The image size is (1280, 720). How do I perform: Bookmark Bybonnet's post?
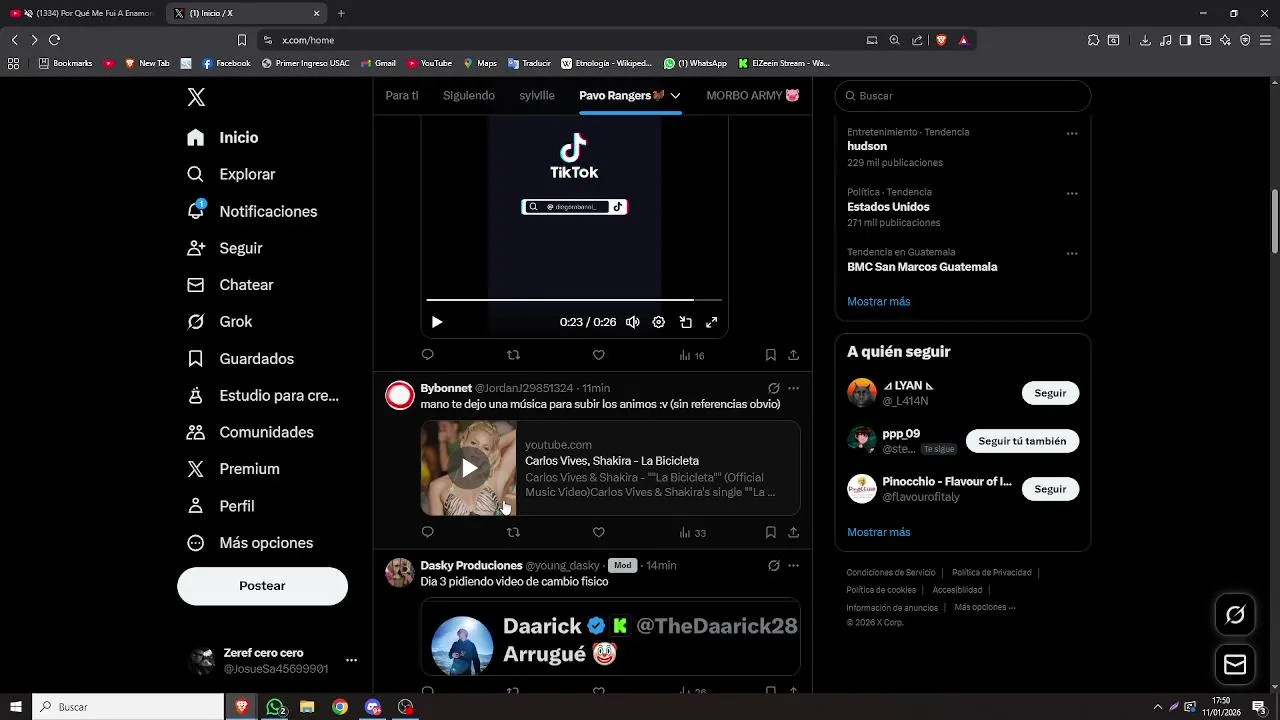(771, 533)
